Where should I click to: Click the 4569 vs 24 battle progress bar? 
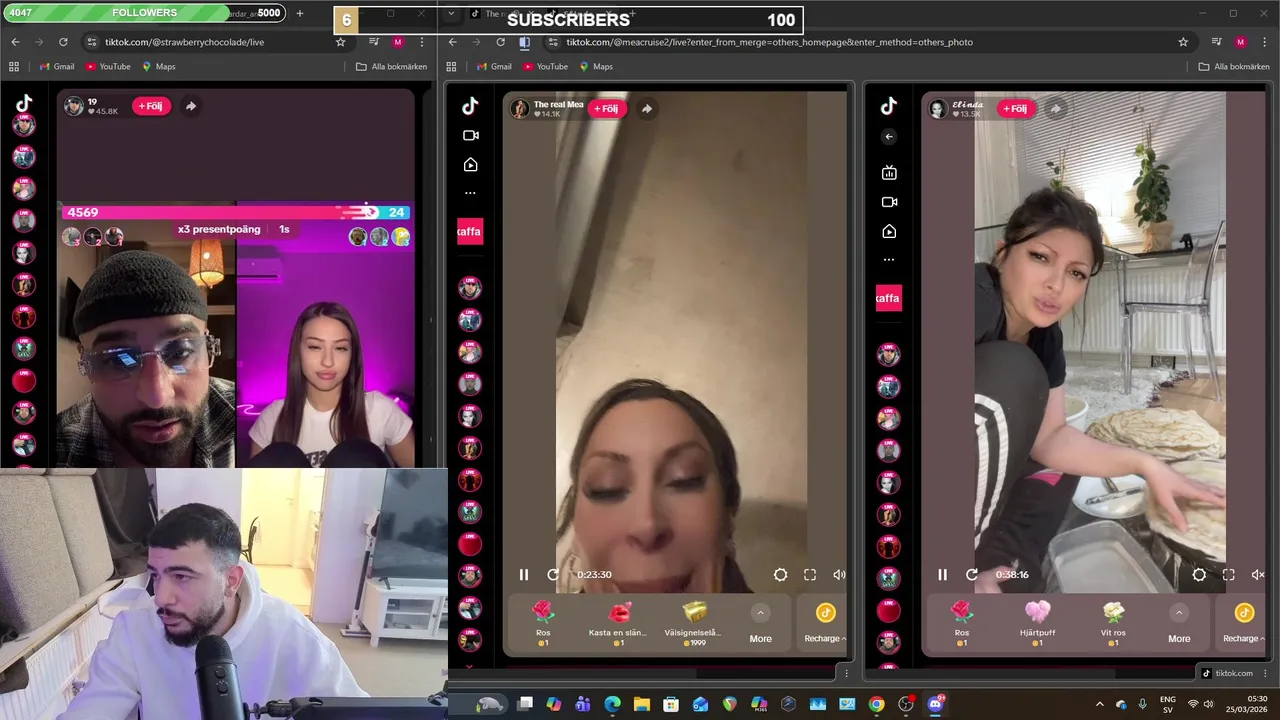click(x=236, y=212)
